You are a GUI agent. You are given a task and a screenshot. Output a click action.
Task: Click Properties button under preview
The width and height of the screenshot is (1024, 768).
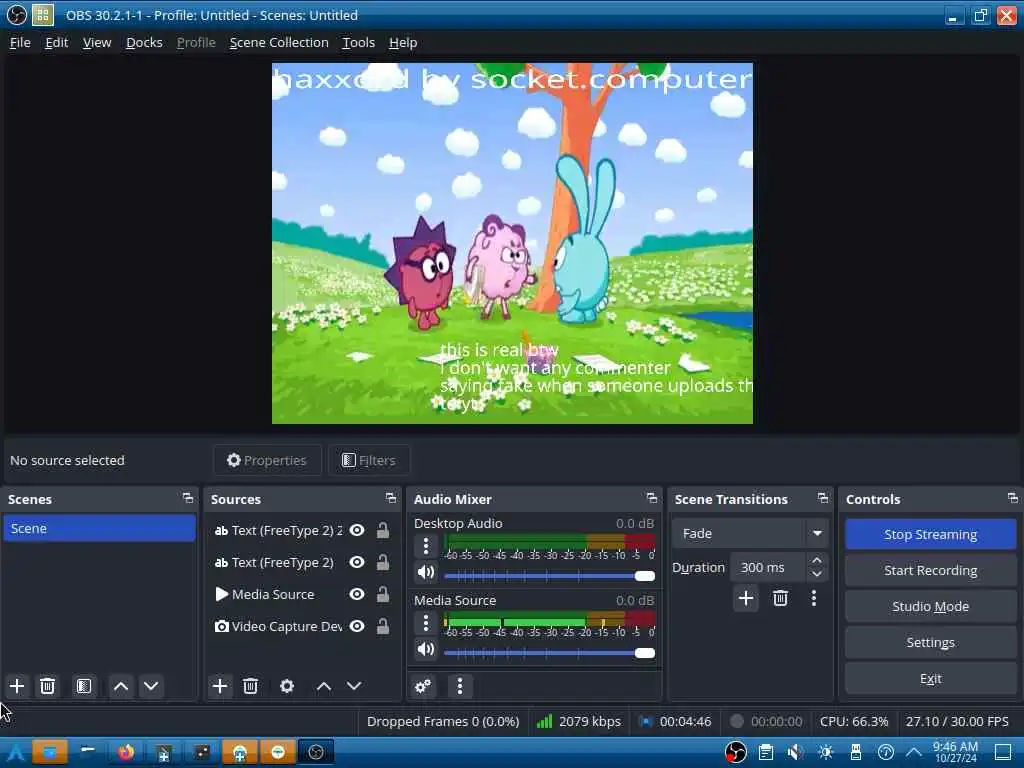coord(267,460)
